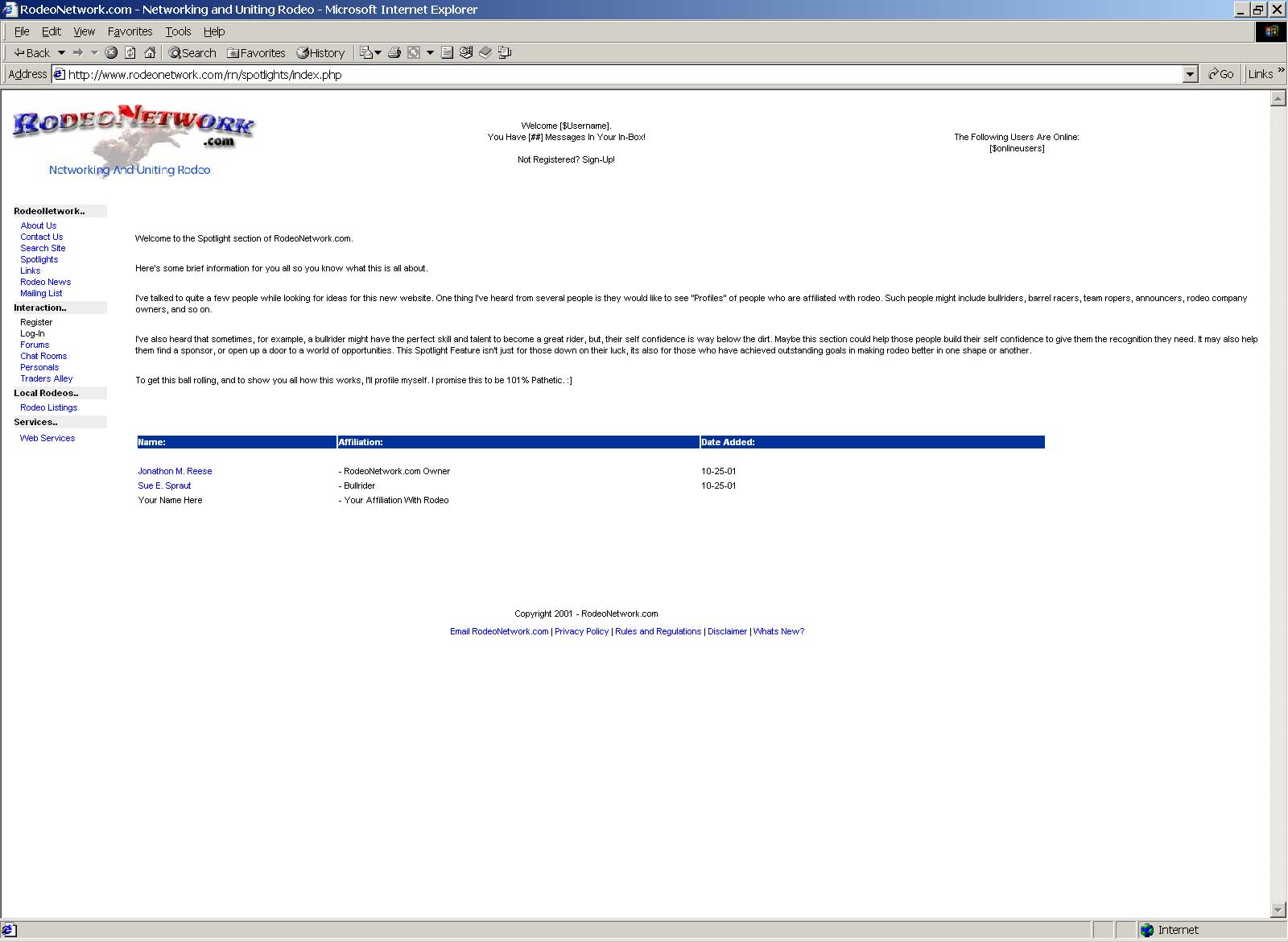Click the Rodeo Listings sidebar link

(48, 407)
